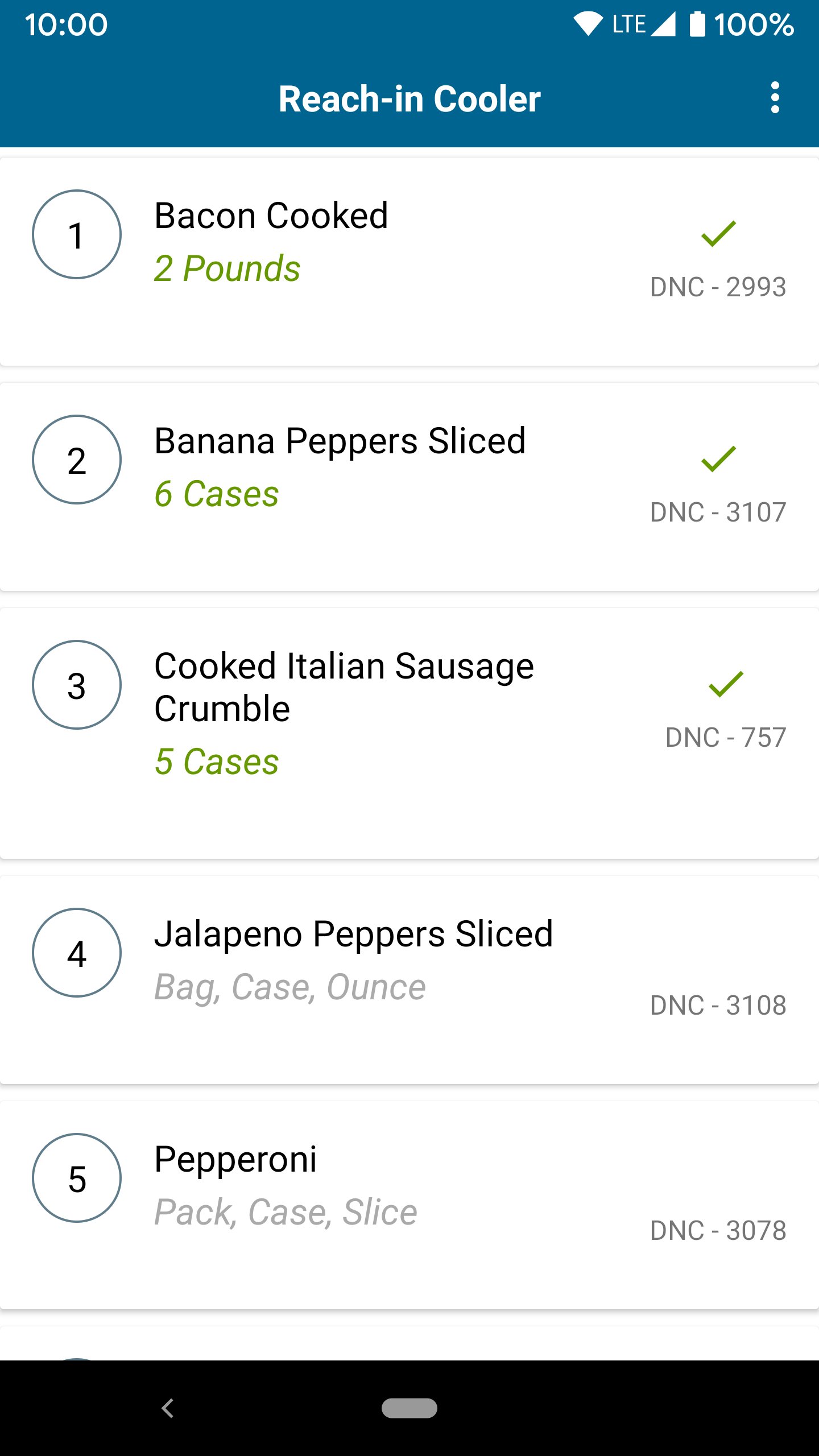Tap the number 5 circle badge
Screen dimensions: 819x1456
(77, 1178)
